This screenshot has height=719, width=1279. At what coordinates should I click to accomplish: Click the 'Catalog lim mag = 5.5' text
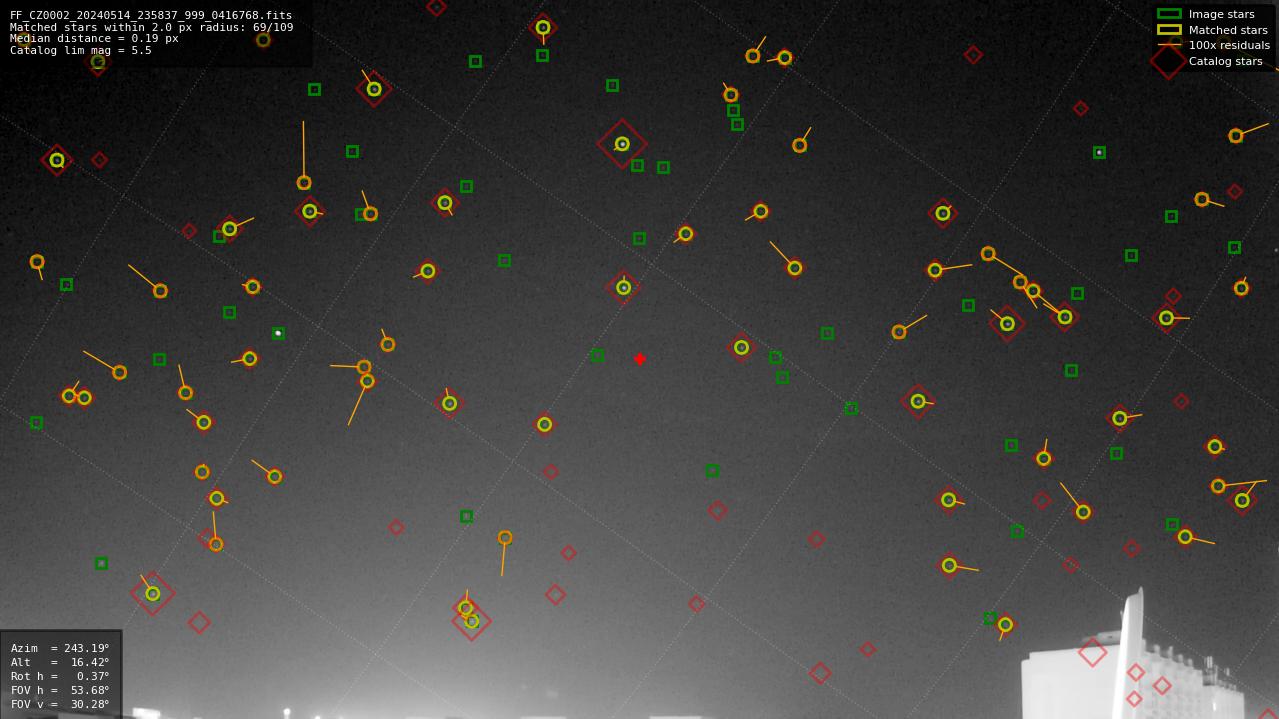(x=81, y=50)
